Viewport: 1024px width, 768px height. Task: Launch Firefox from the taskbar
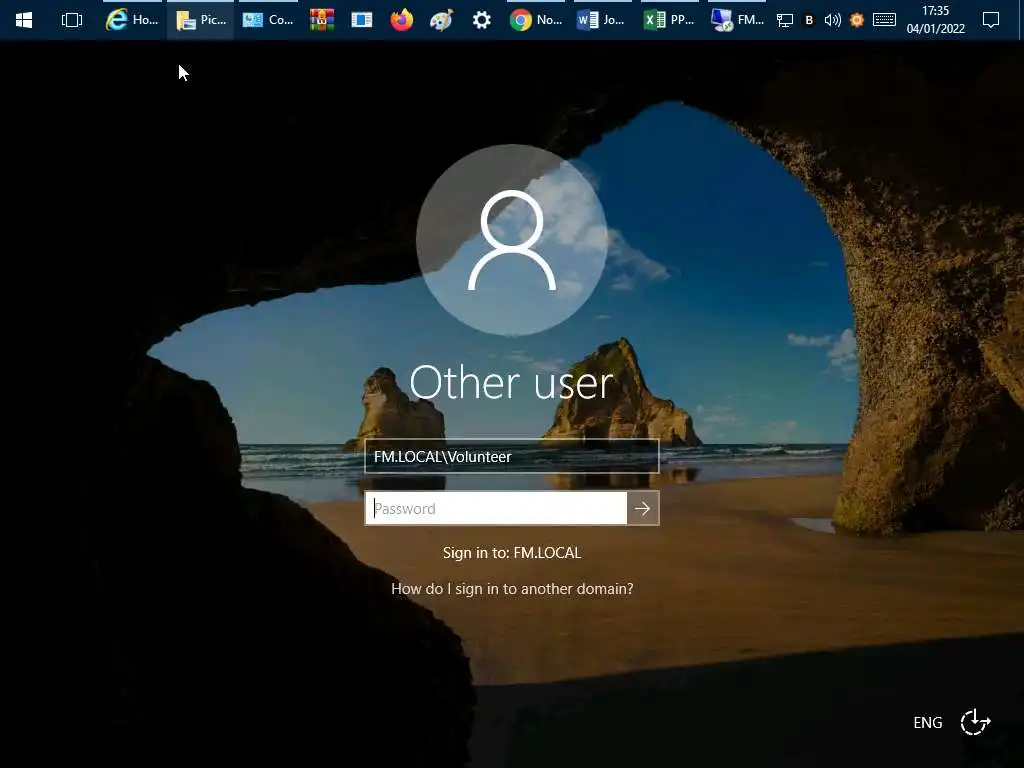click(x=402, y=20)
